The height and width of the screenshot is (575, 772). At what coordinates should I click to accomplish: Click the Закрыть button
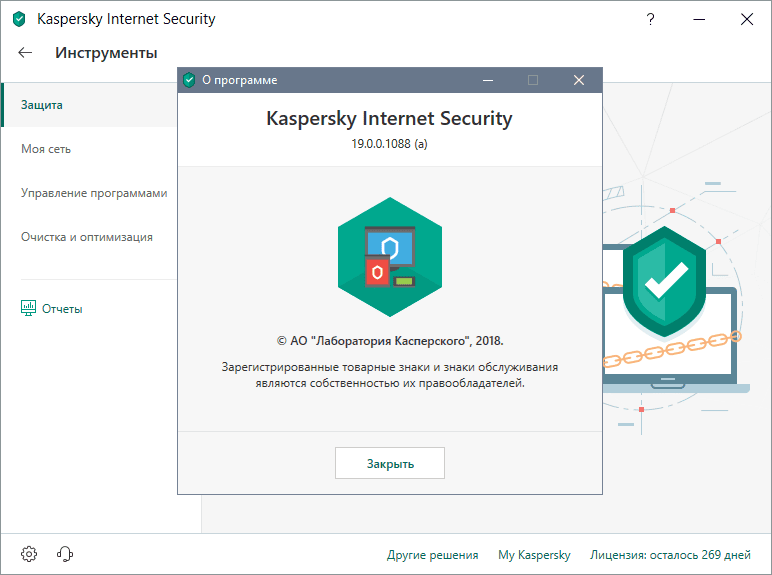pyautogui.click(x=390, y=463)
